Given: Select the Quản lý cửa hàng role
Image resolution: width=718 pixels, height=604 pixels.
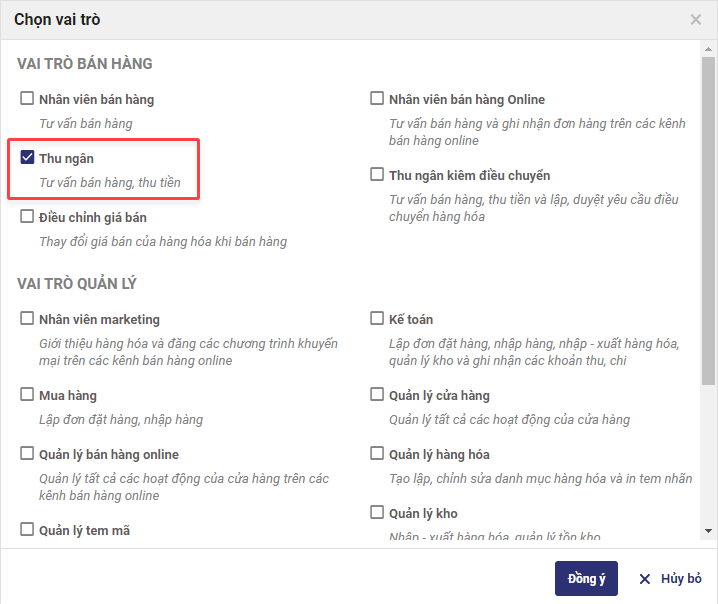Looking at the screenshot, I should (377, 395).
